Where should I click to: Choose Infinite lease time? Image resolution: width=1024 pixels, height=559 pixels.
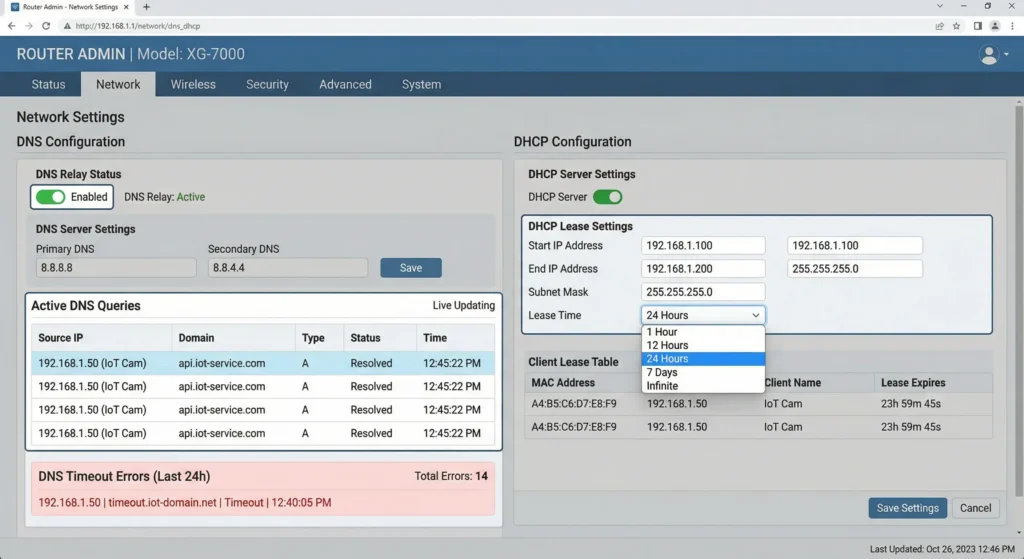[x=703, y=385]
